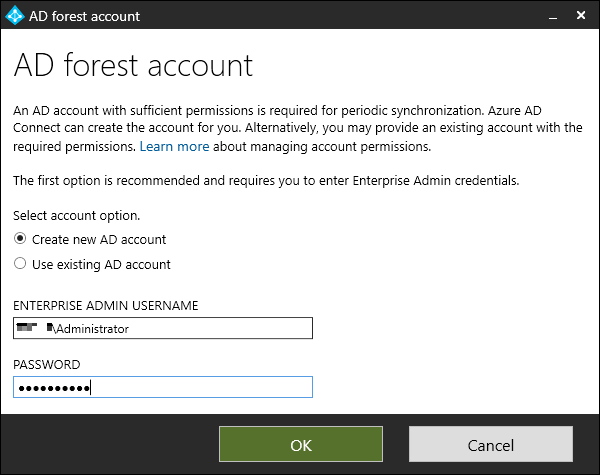Close the AD forest account dialog

tap(579, 16)
